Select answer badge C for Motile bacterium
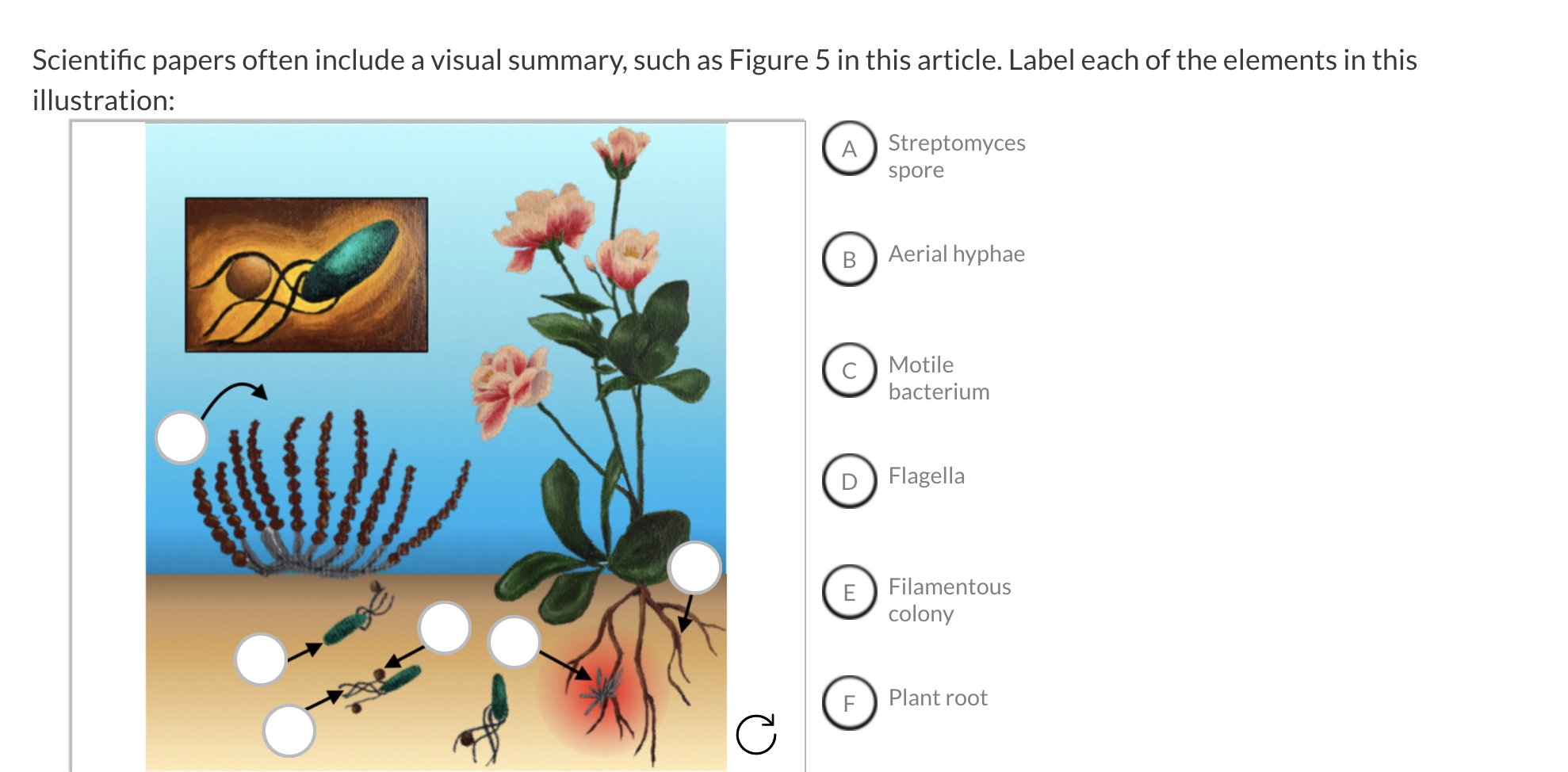Screen dimensions: 1568x772 [x=849, y=370]
